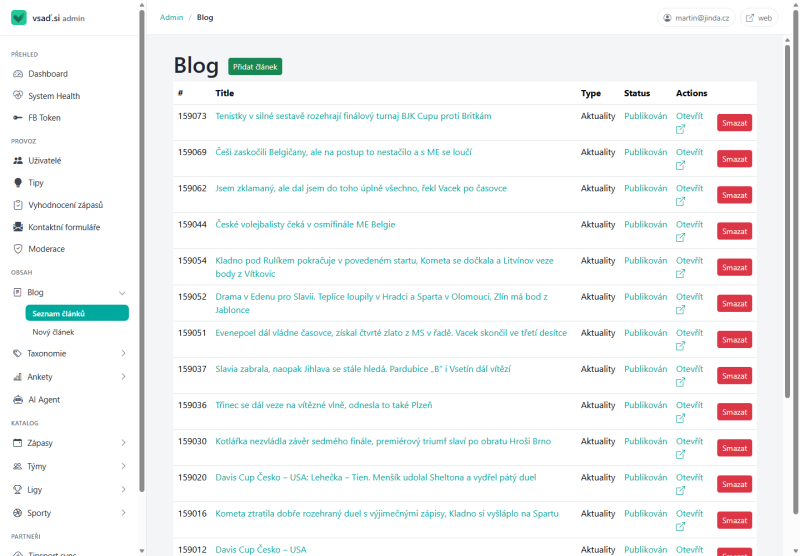Viewport: 800px width, 556px height.
Task: Click Otevřít for article 159054
Action: click(x=689, y=261)
